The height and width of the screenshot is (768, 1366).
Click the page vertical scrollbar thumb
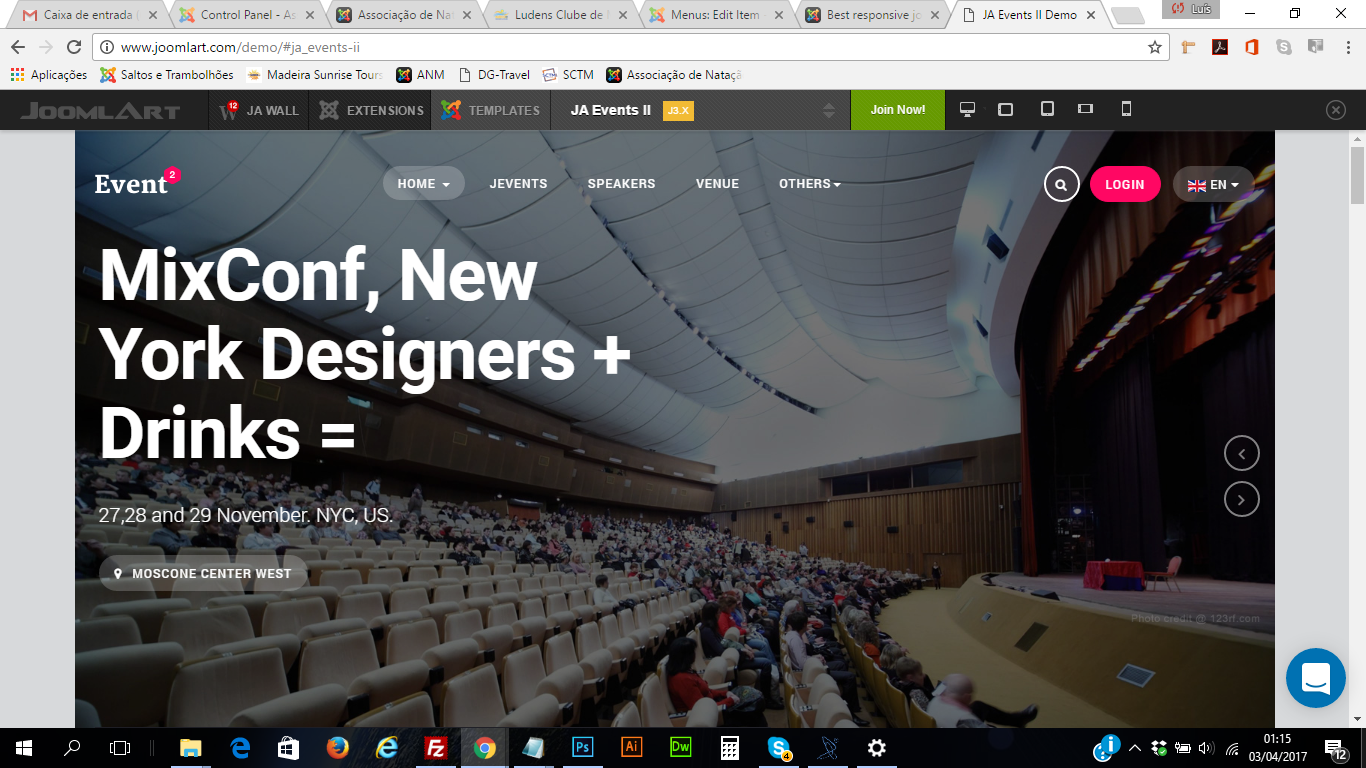[x=1357, y=175]
